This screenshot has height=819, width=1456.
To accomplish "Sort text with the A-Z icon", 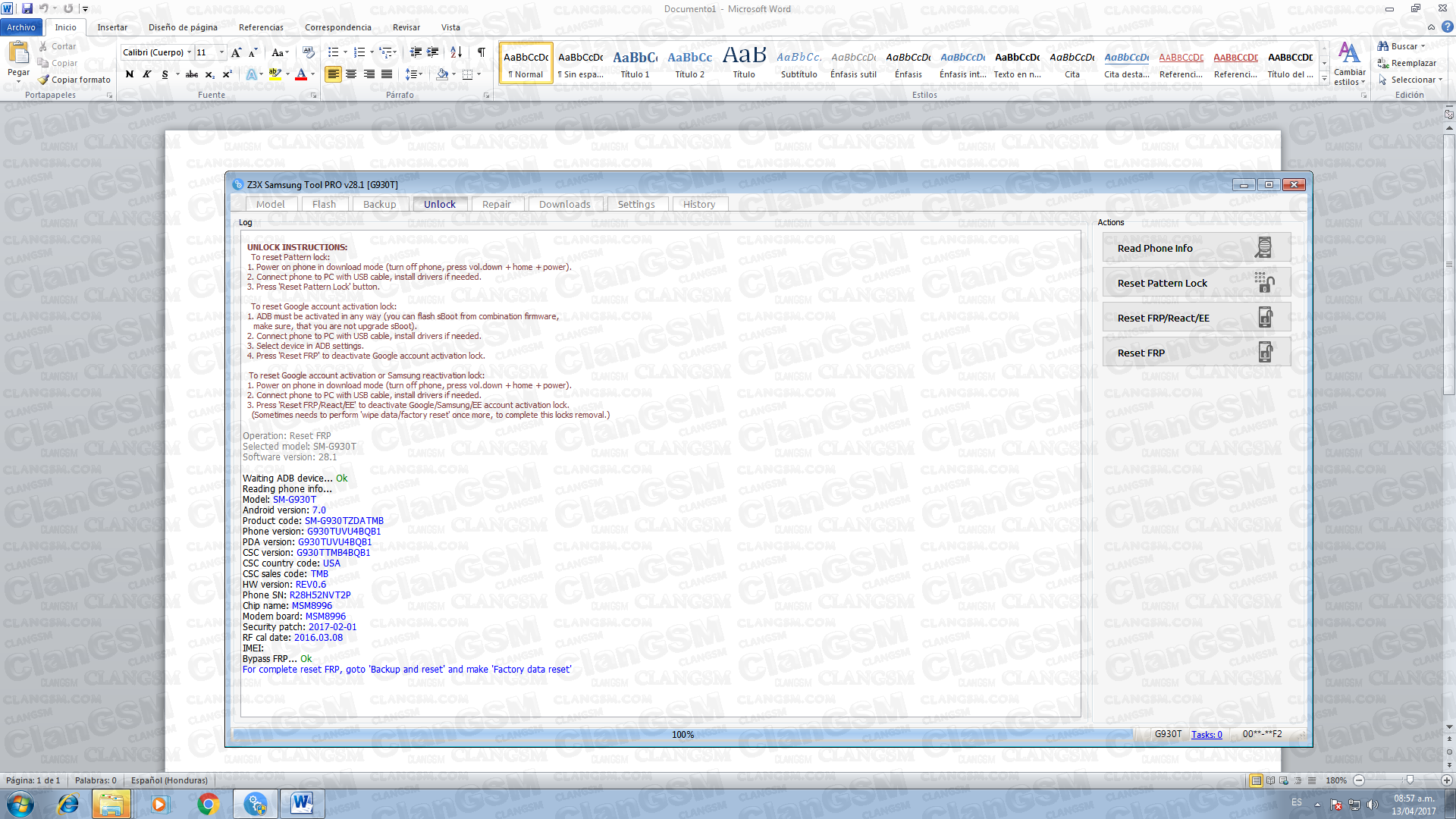I will click(456, 52).
